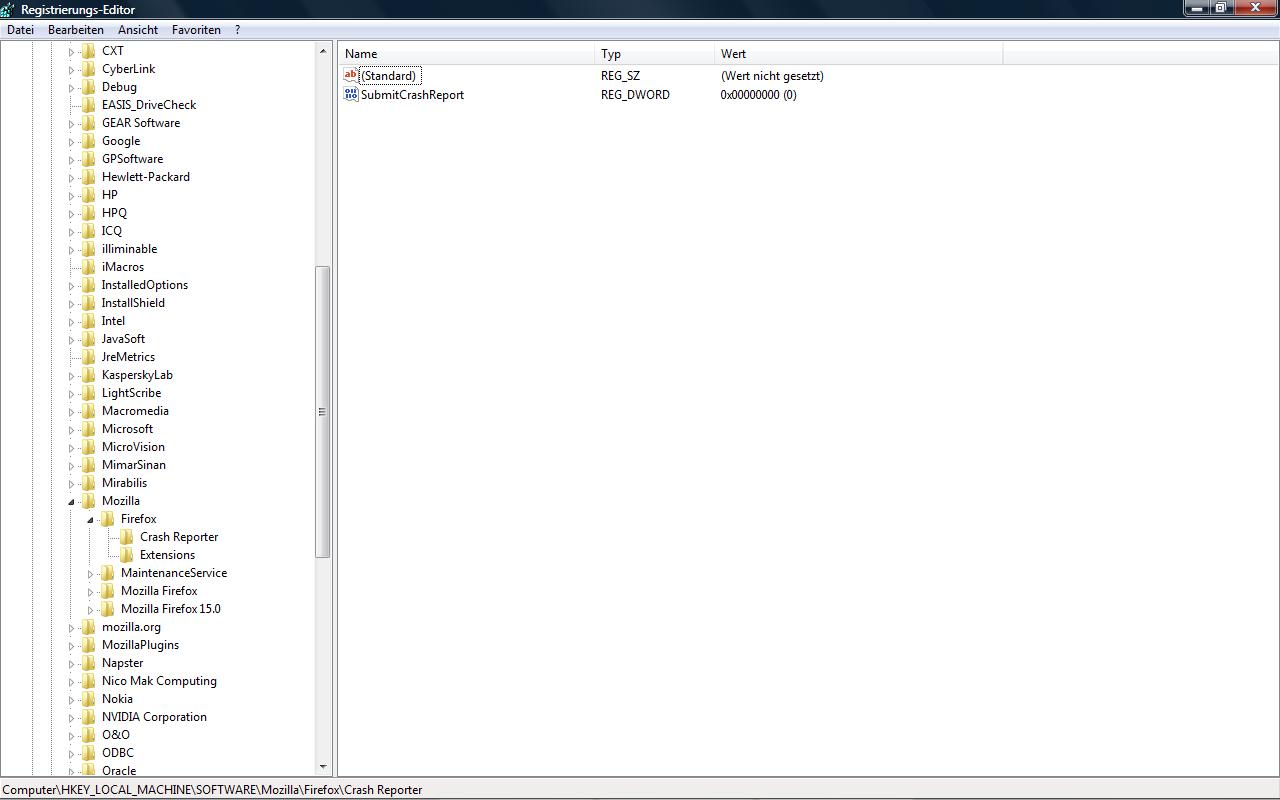Image resolution: width=1280 pixels, height=800 pixels.
Task: Collapse the Firefox registry key
Action: point(90,520)
